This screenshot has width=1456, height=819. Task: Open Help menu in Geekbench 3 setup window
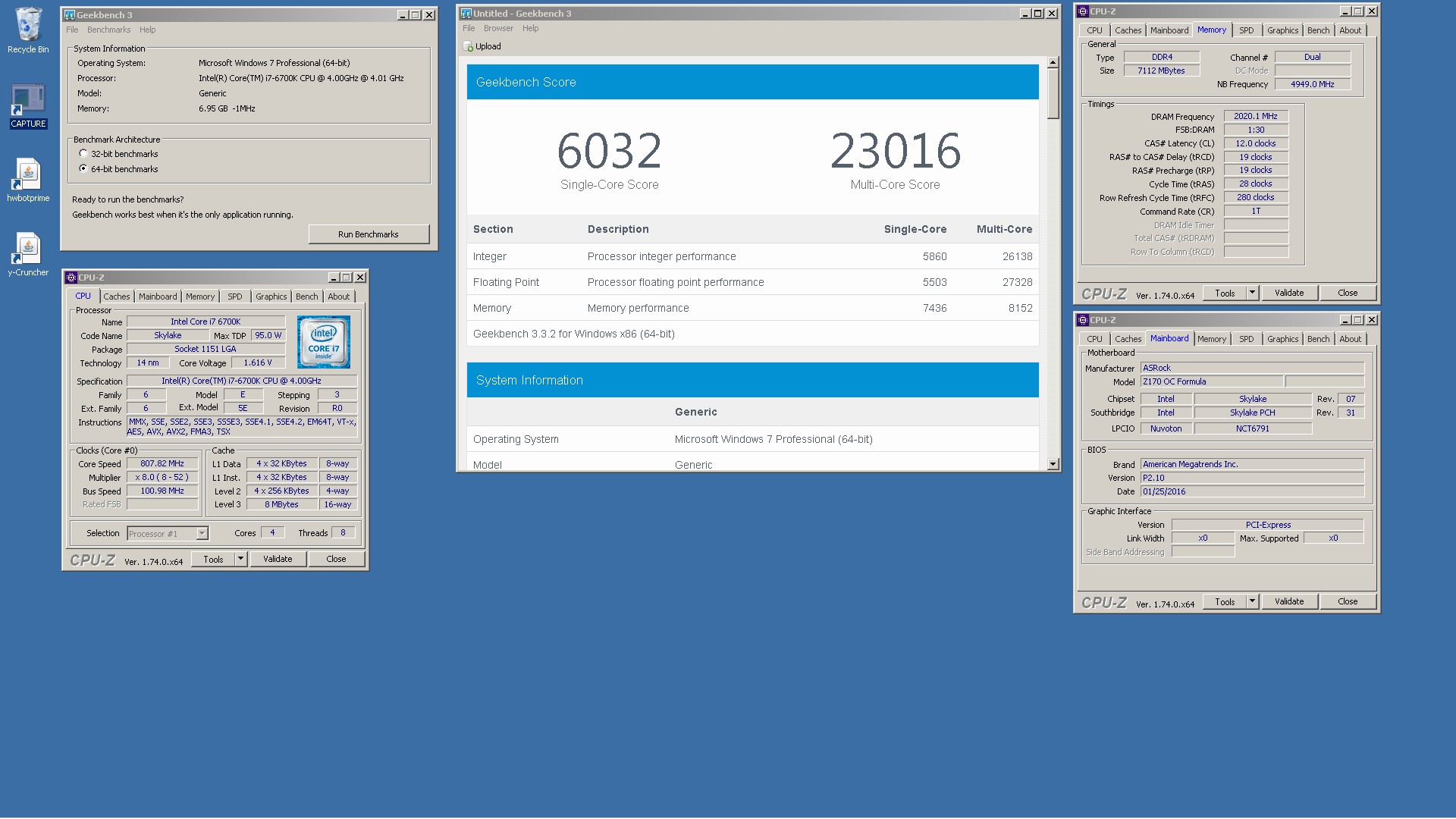pyautogui.click(x=147, y=30)
